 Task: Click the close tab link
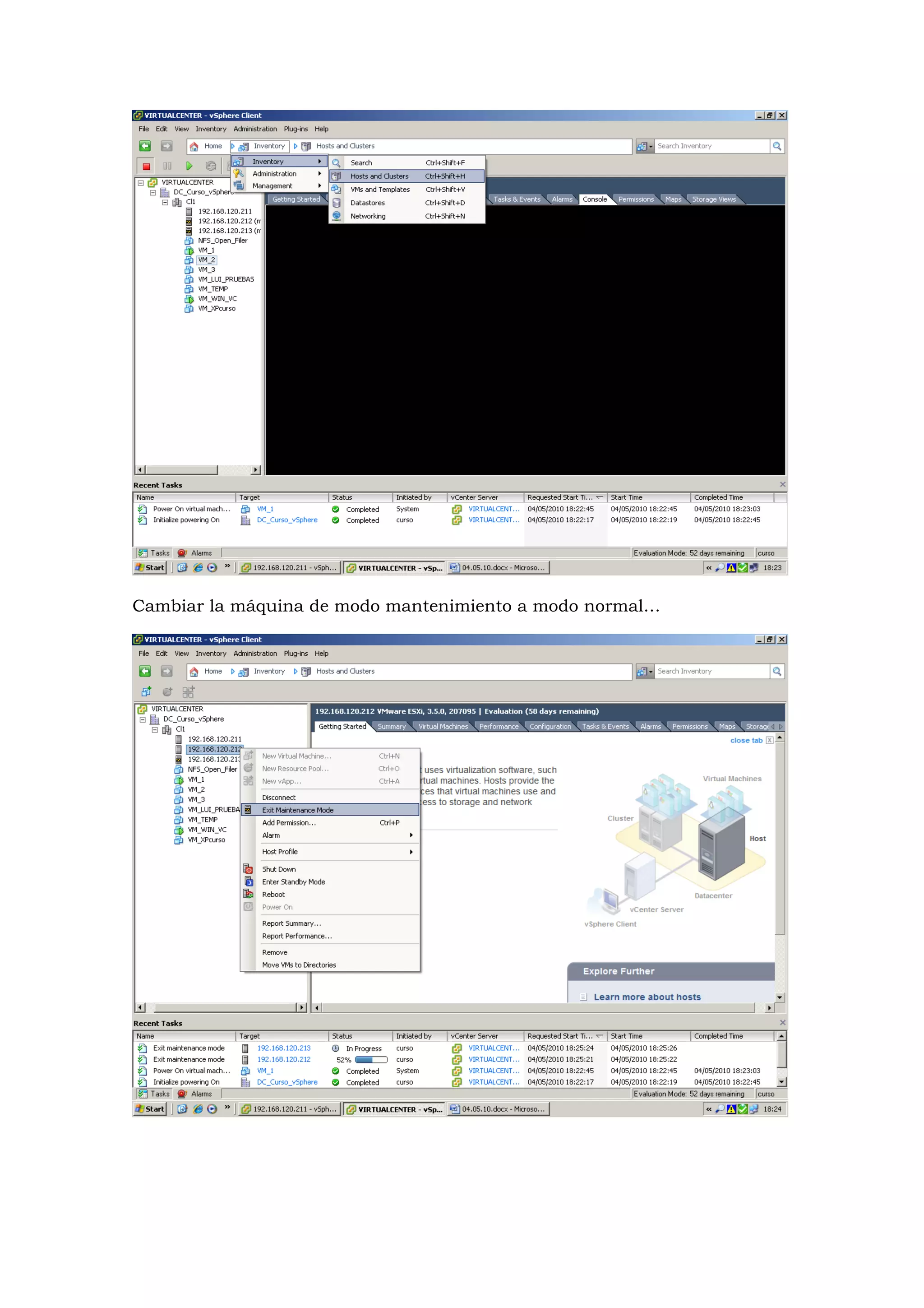point(746,740)
